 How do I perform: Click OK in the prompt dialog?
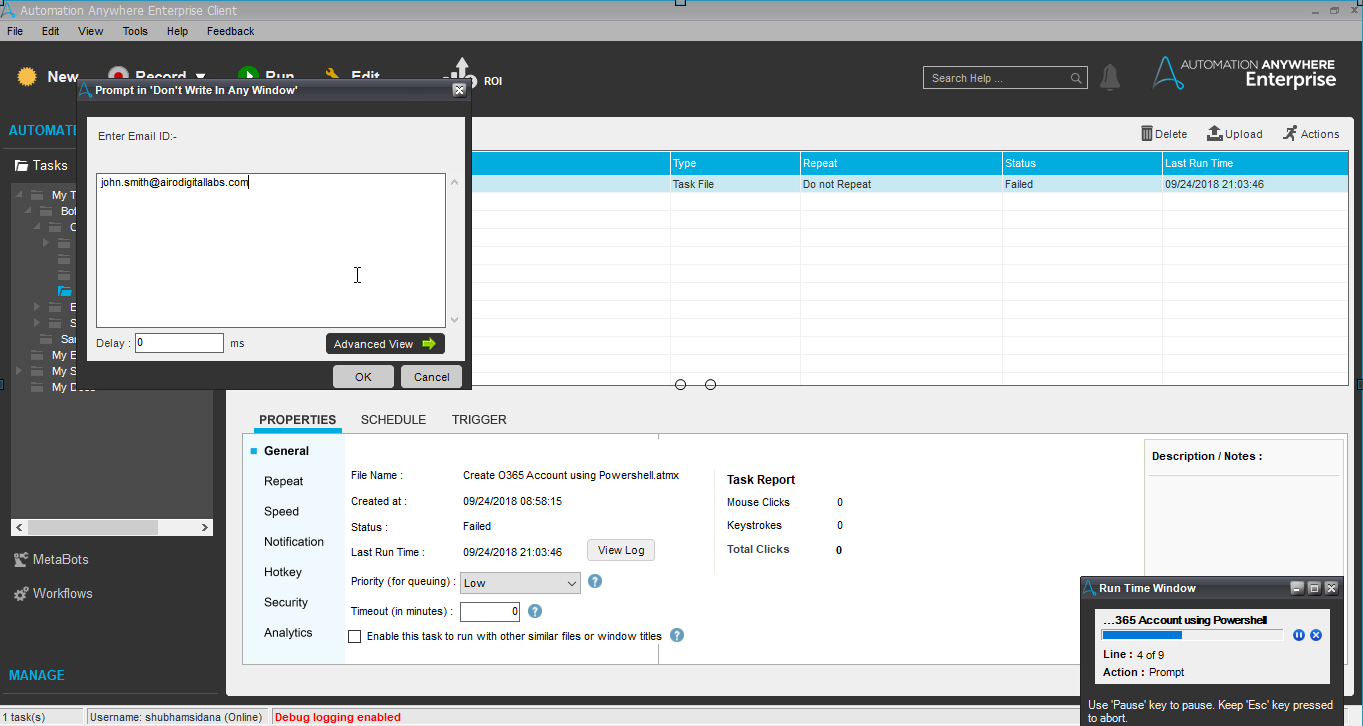tap(363, 377)
